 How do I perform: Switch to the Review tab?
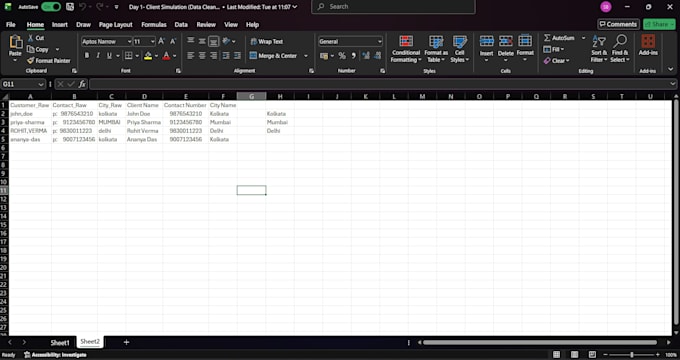pyautogui.click(x=206, y=25)
